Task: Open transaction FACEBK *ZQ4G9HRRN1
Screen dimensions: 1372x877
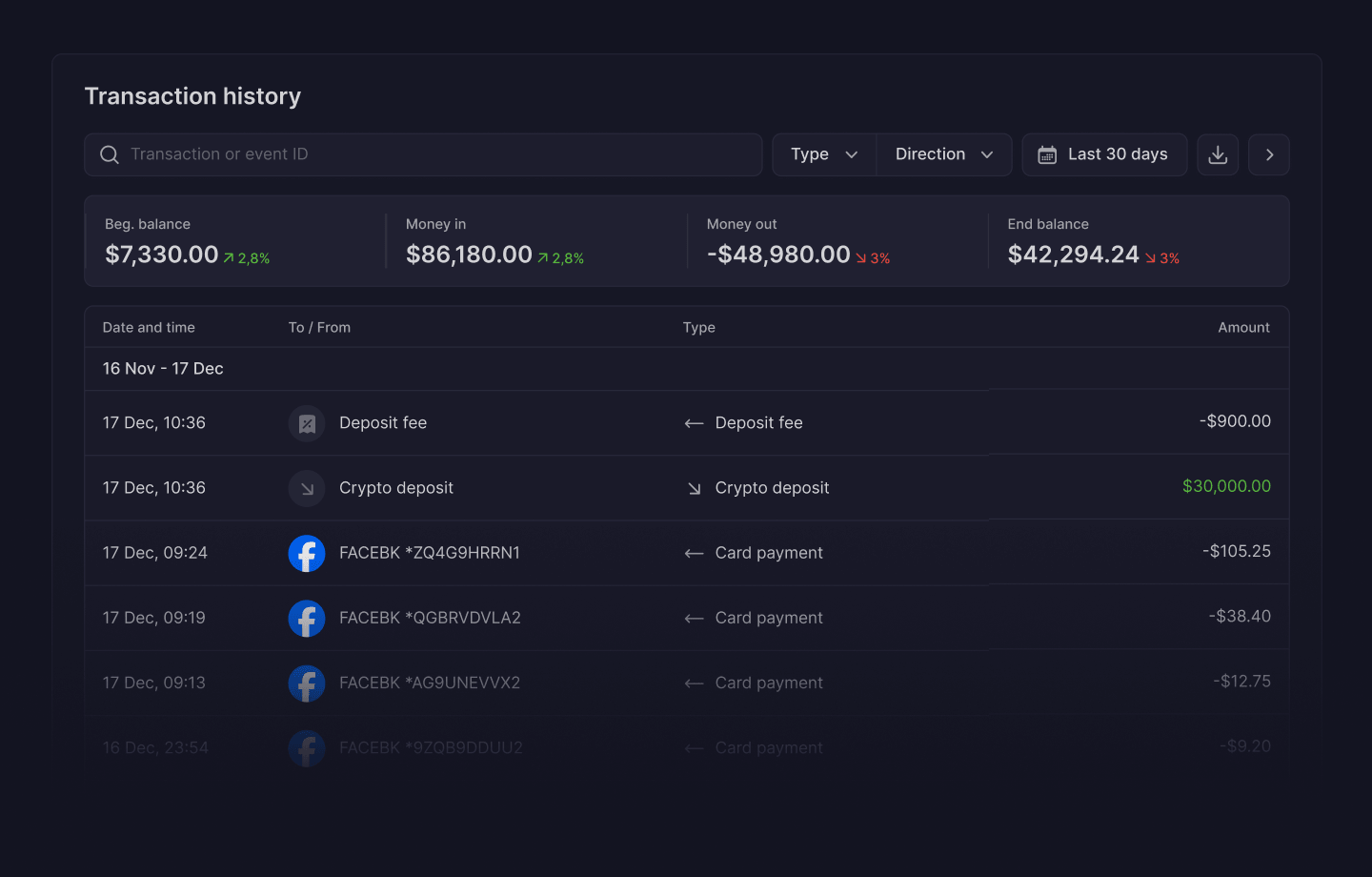Action: point(430,553)
